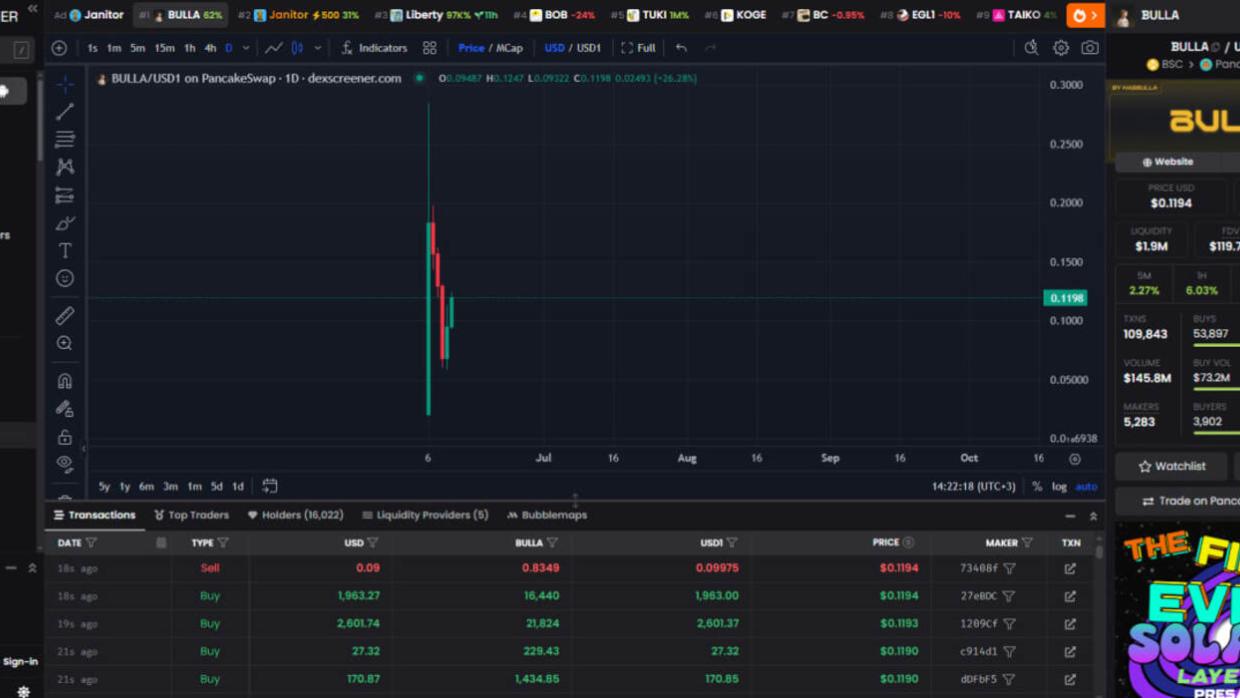Open the Liquidity Providers (5) tab
This screenshot has width=1240, height=698.
coord(425,515)
